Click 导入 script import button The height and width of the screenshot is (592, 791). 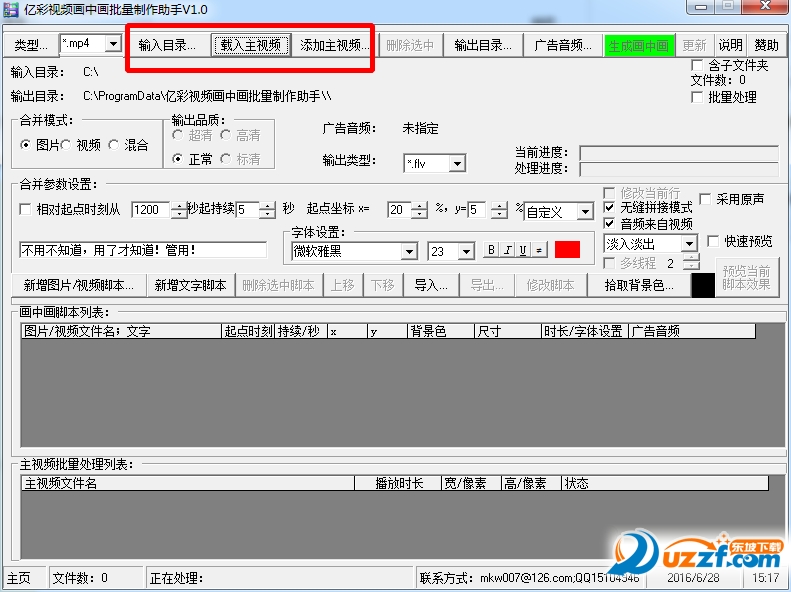431,285
